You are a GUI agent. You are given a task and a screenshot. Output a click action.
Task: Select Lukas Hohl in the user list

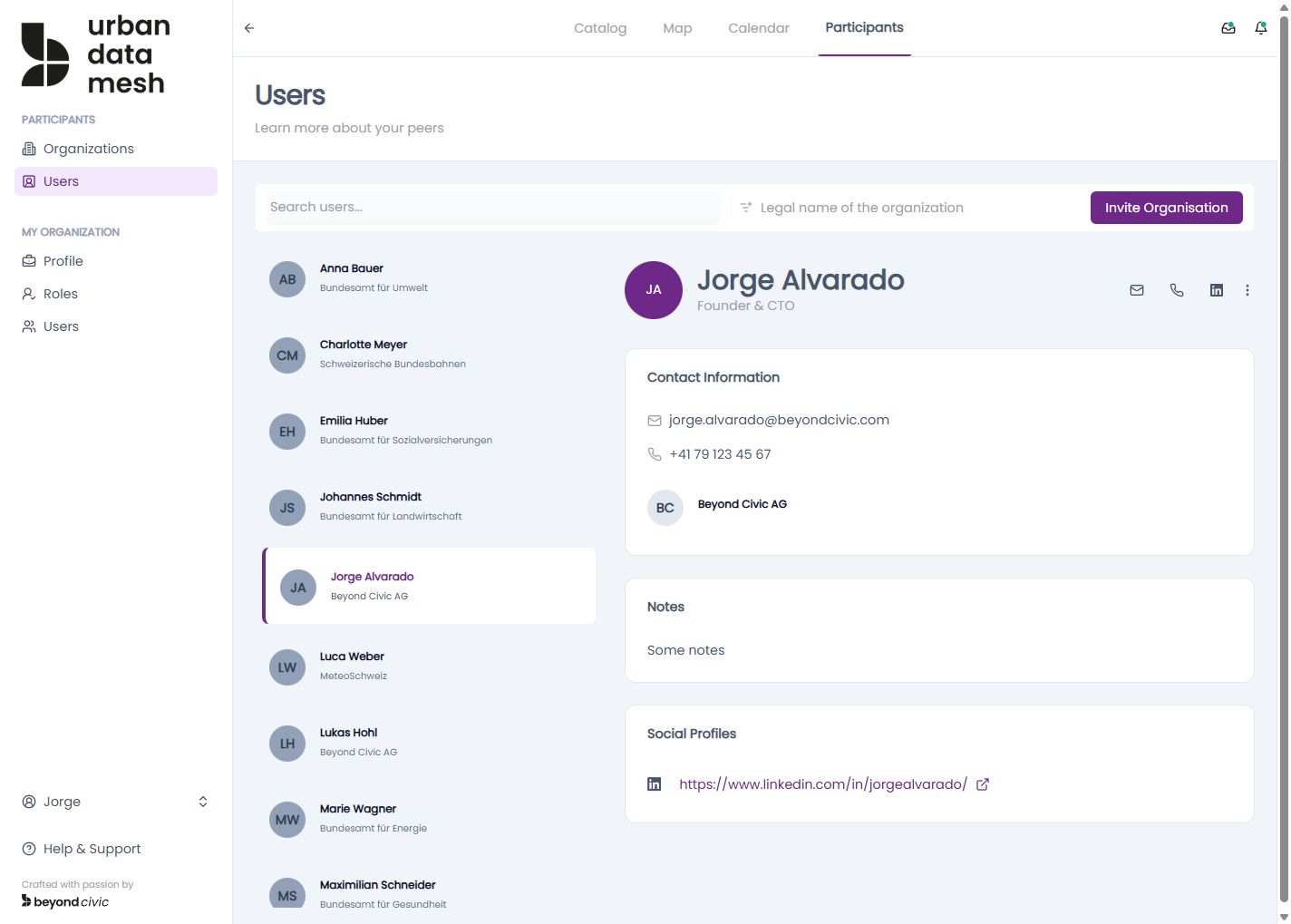coord(429,744)
